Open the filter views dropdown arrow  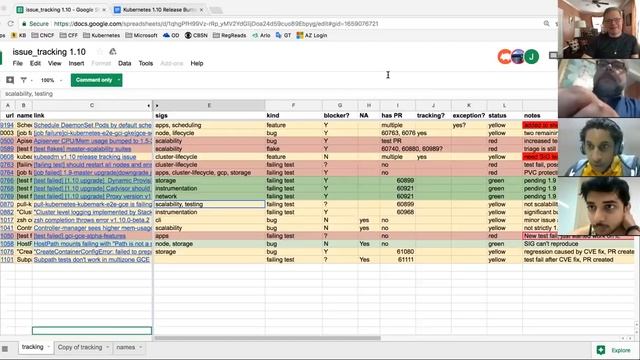31,80
